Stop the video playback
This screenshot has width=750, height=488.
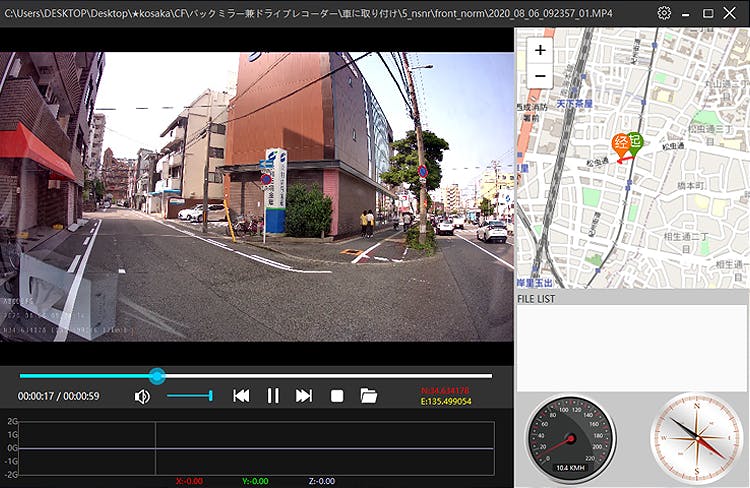coord(337,396)
